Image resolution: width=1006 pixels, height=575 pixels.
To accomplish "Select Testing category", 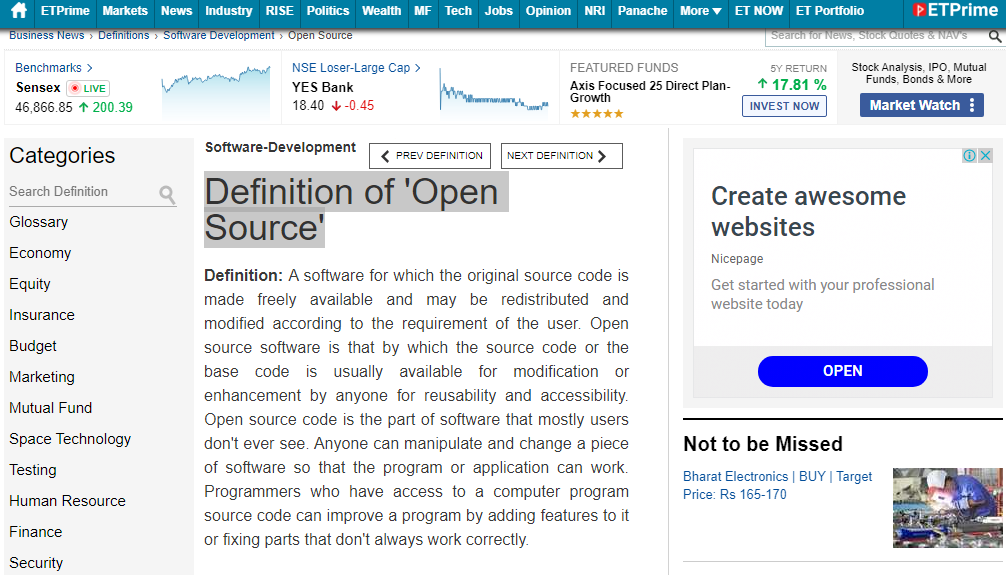I will click(33, 470).
